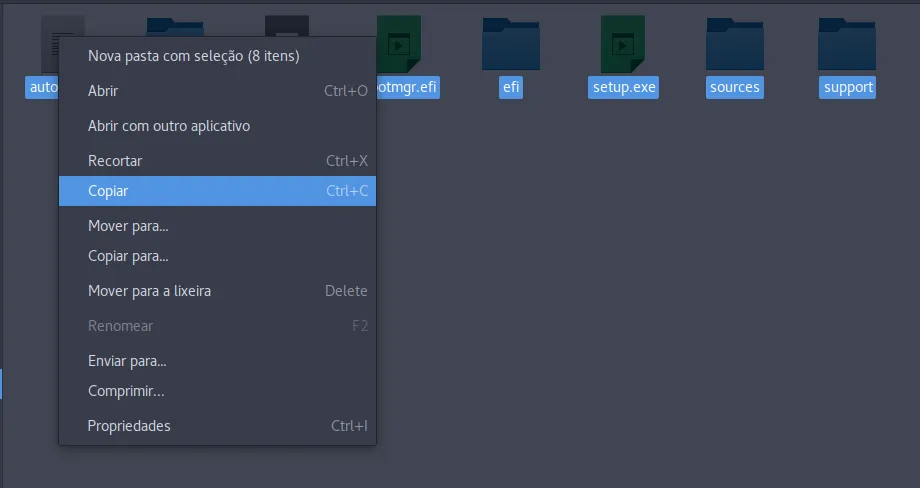Select 'Nova pasta com seleção (8 itens)'
920x488 pixels.
tap(217, 56)
